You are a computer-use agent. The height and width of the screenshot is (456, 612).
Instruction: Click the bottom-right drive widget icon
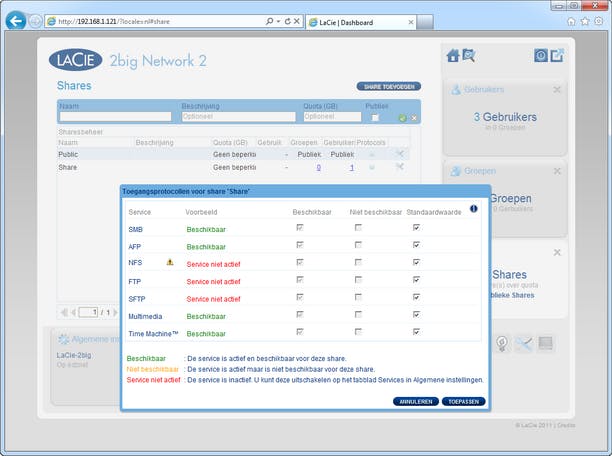(545, 343)
